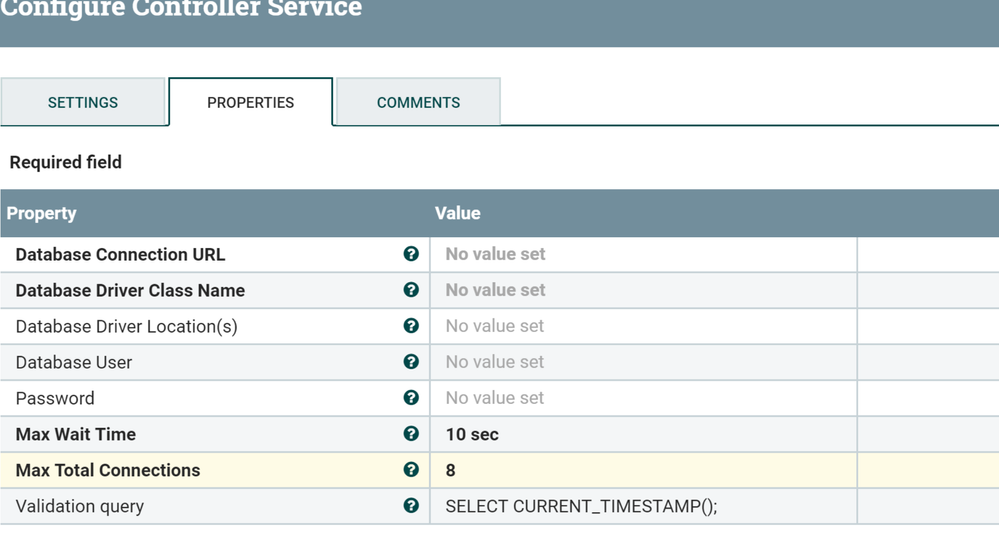Screen dimensions: 999x534
Task: Change the 10 sec Max Wait Time value
Action: 642,434
